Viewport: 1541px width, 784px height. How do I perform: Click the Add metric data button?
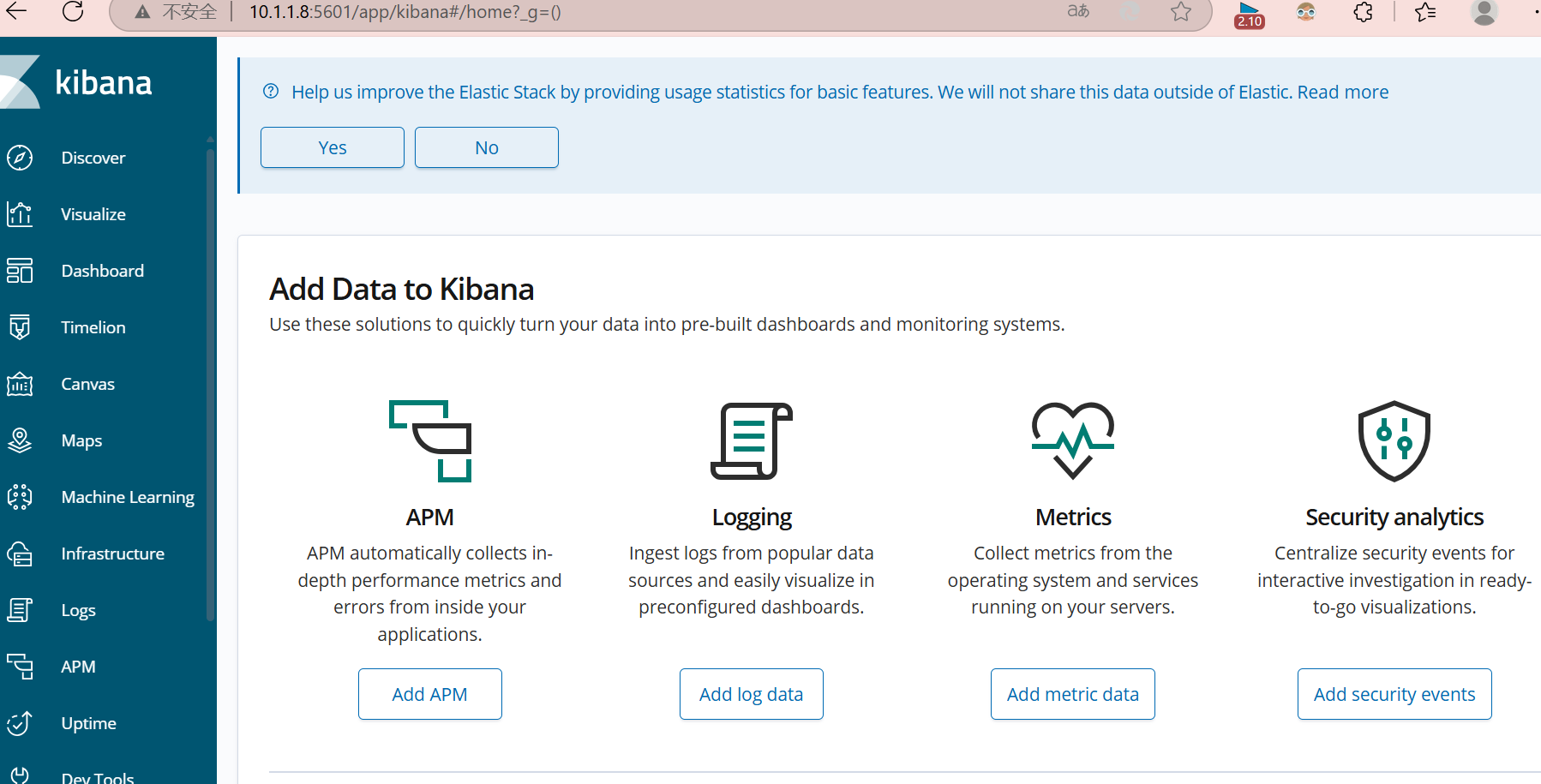point(1073,694)
